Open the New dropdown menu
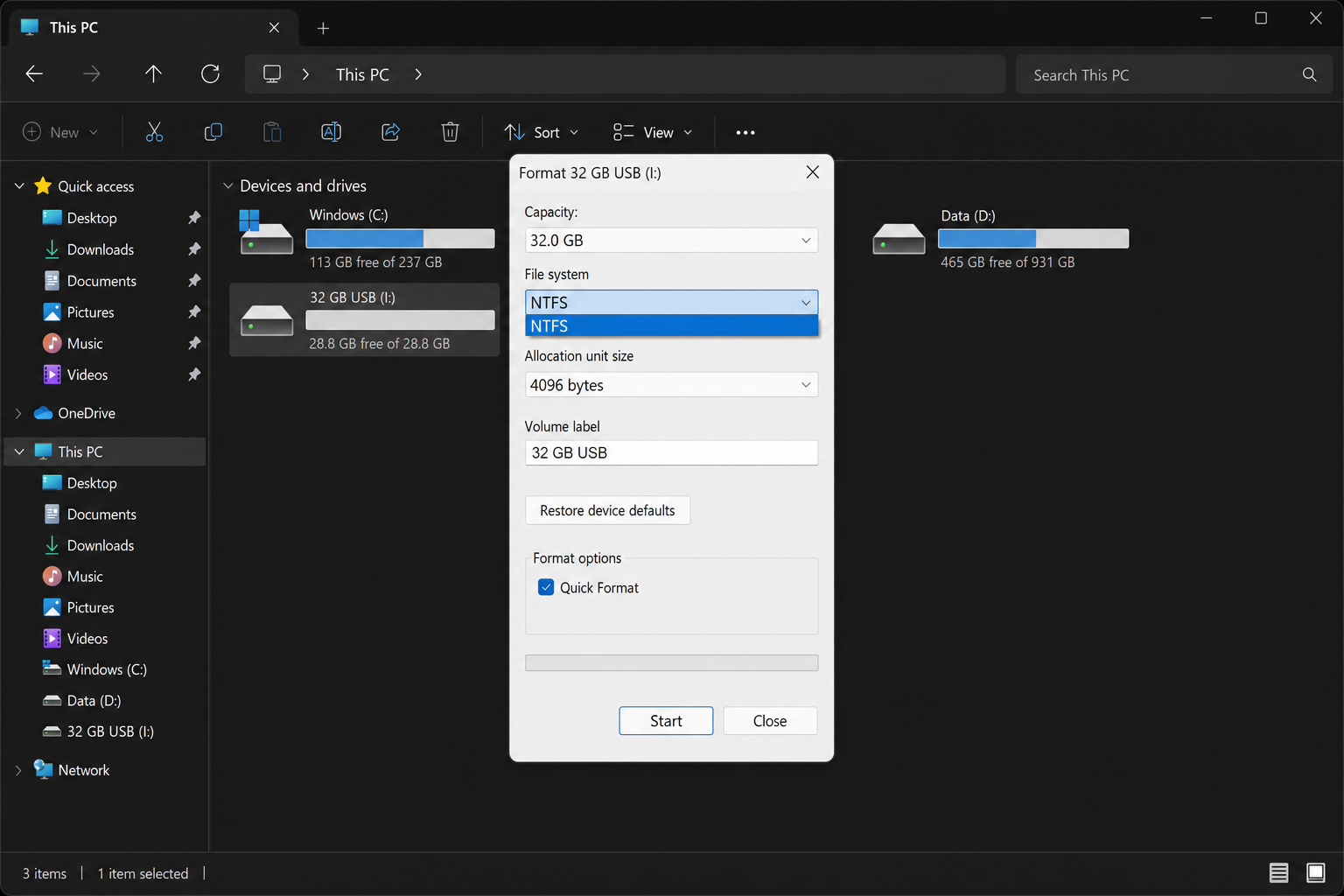1344x896 pixels. coord(59,132)
